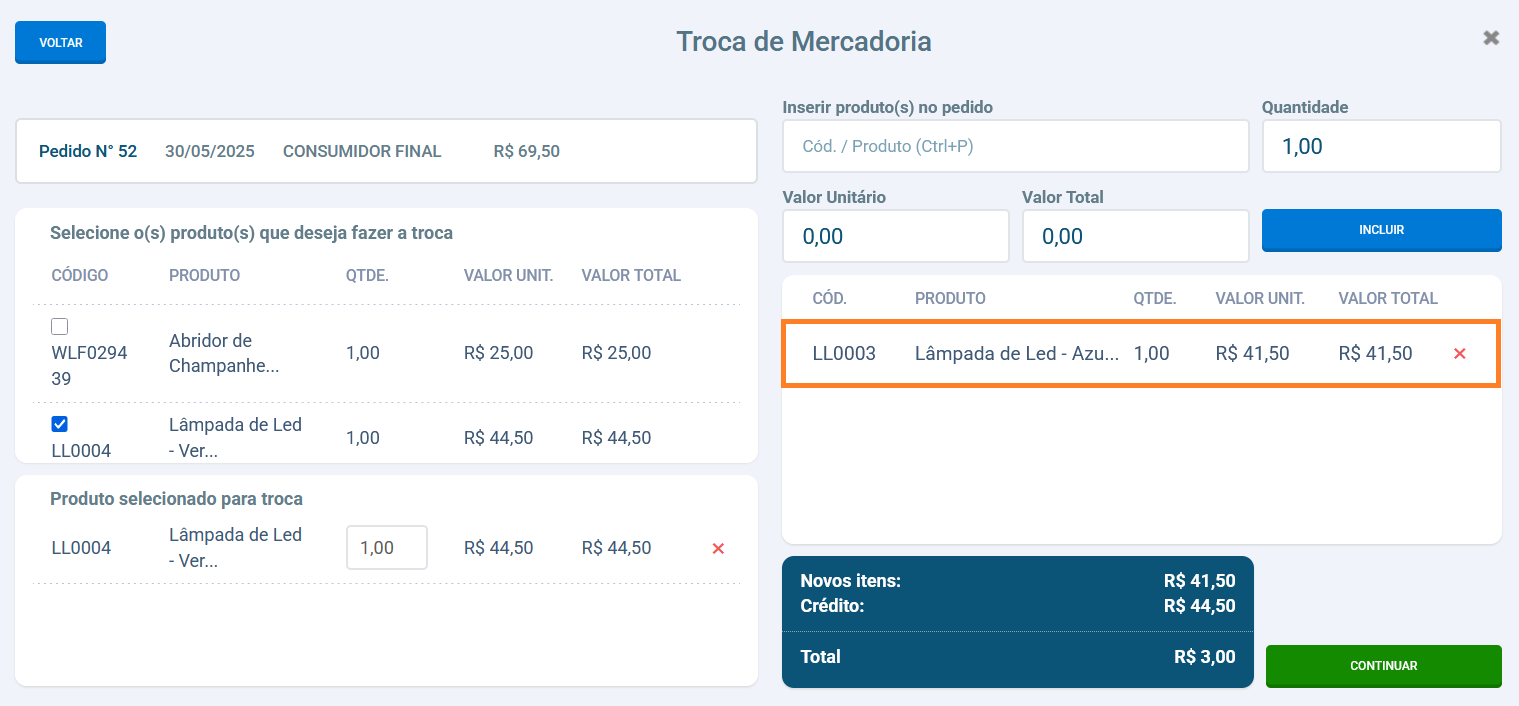Click the Total R$ 3,00 summary
Image resolution: width=1519 pixels, height=706 pixels.
pyautogui.click(x=1017, y=657)
